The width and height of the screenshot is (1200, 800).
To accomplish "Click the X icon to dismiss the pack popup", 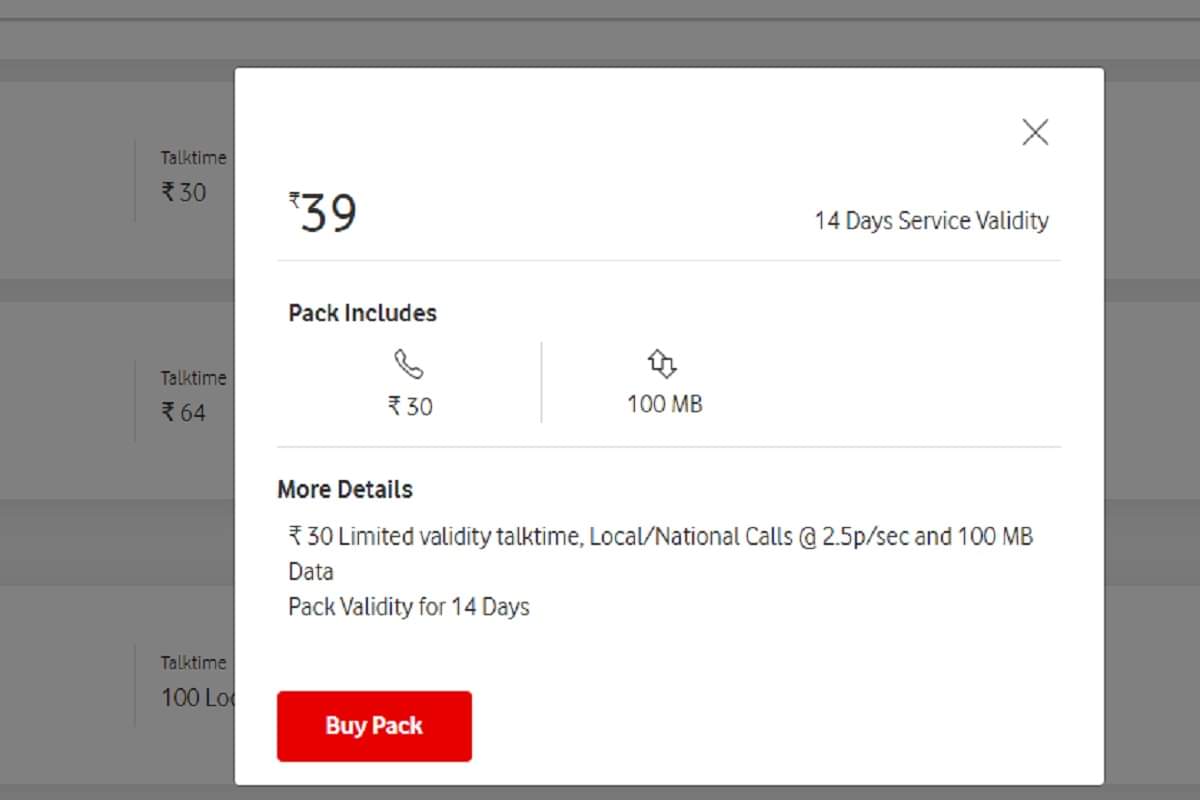I will coord(1035,132).
